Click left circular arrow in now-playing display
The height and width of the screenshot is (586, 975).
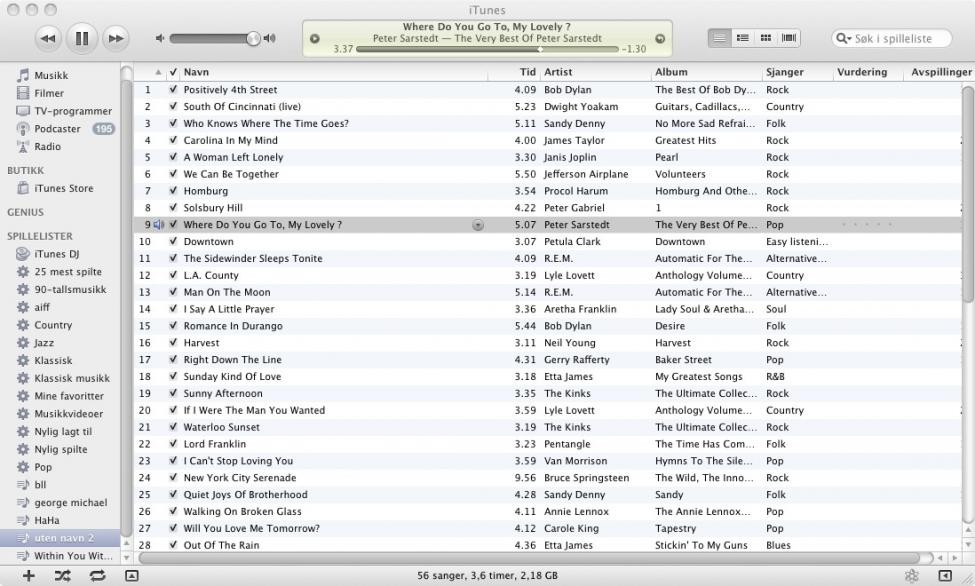[x=315, y=39]
